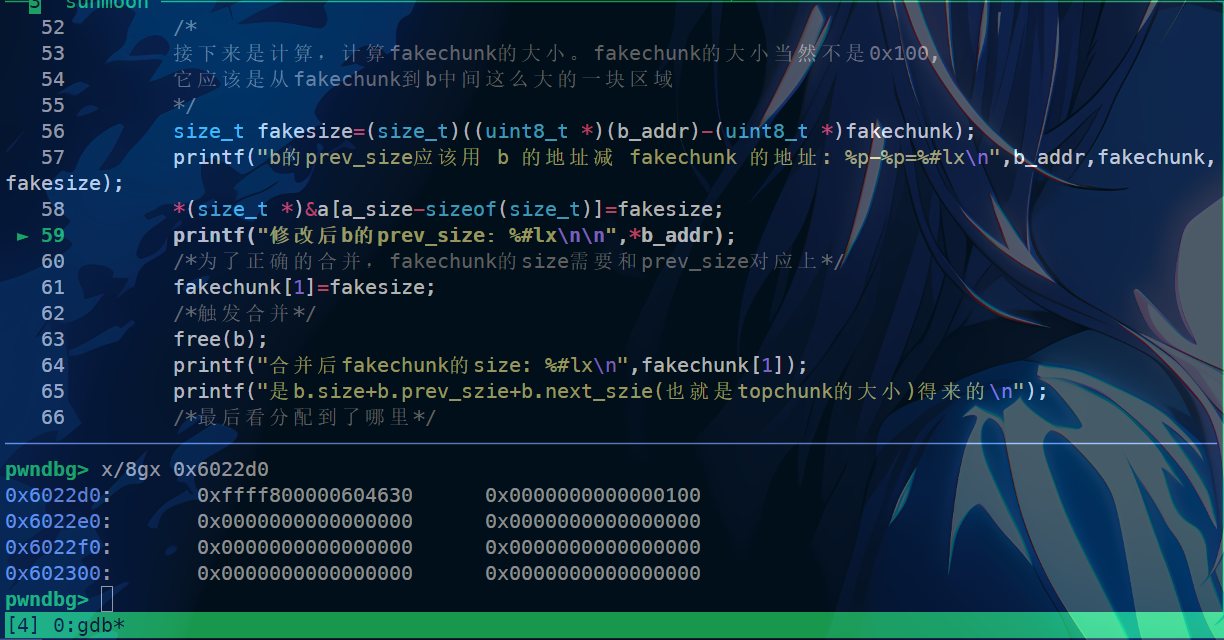
Task: Click line number 60
Action: [53, 261]
